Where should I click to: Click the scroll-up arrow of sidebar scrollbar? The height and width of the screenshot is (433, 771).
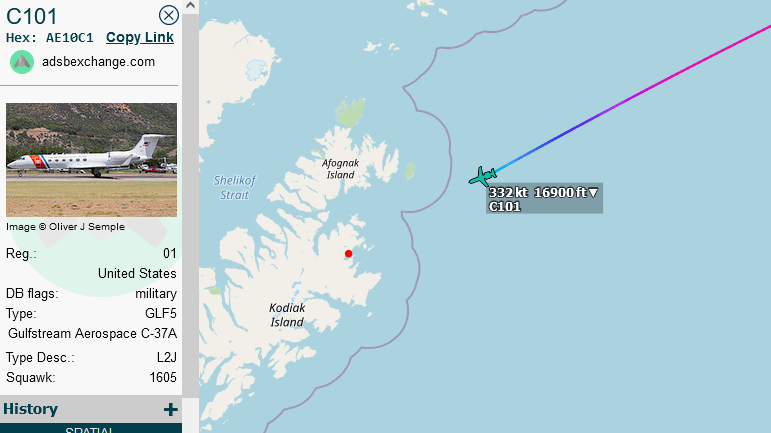pyautogui.click(x=191, y=5)
